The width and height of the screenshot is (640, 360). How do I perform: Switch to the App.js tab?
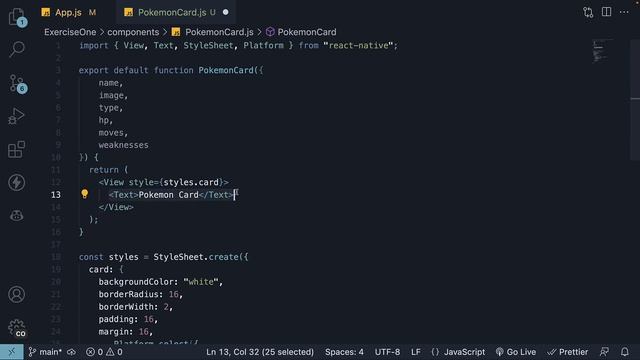click(68, 13)
